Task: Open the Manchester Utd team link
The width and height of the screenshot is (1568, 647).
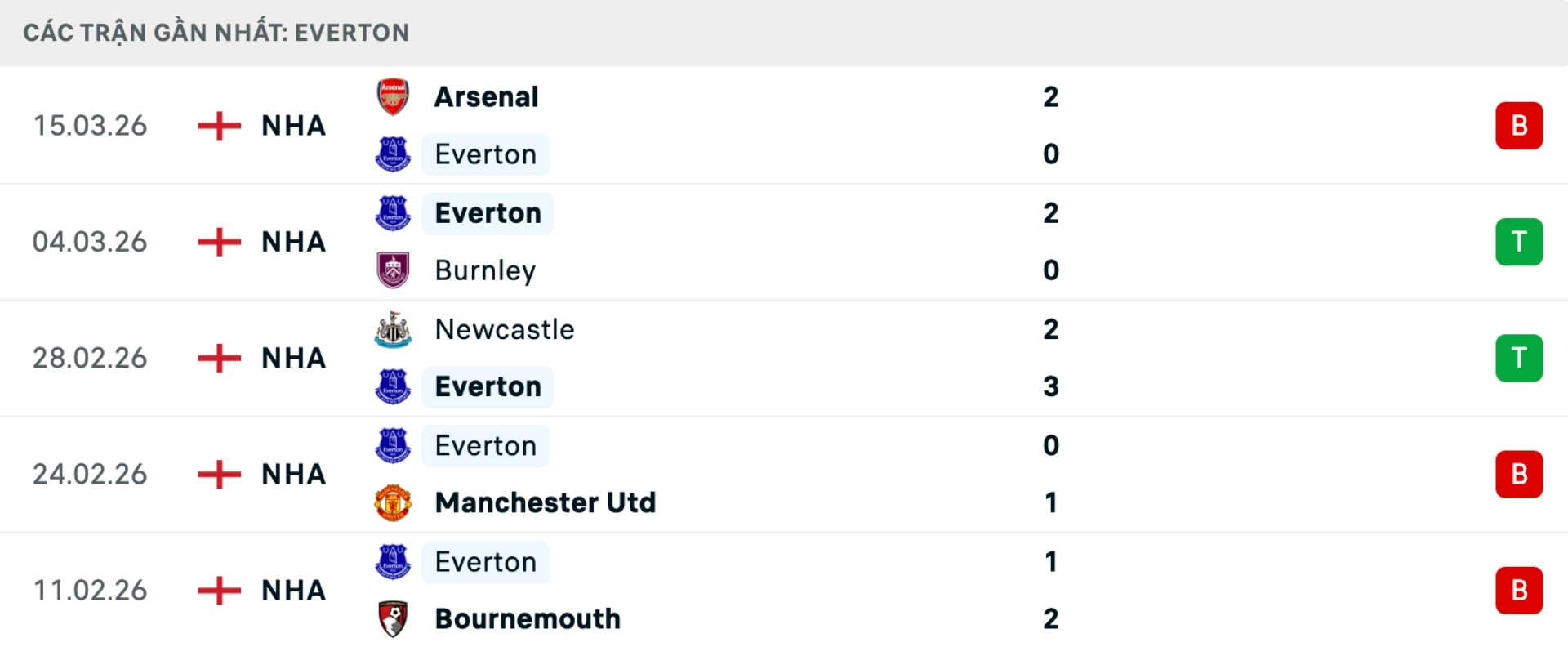Action: click(x=545, y=502)
